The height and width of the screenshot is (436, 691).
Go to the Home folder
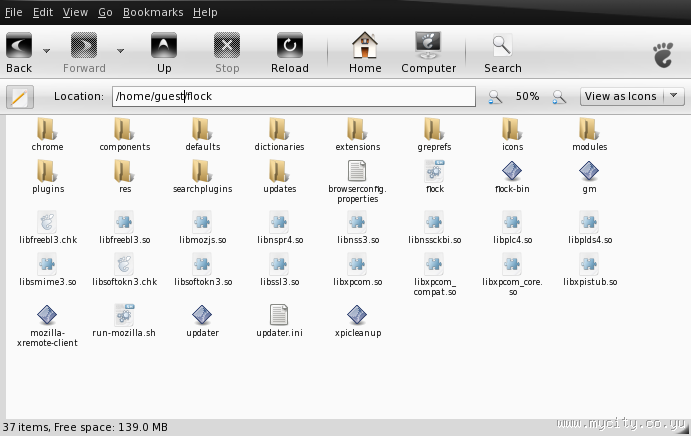[365, 52]
